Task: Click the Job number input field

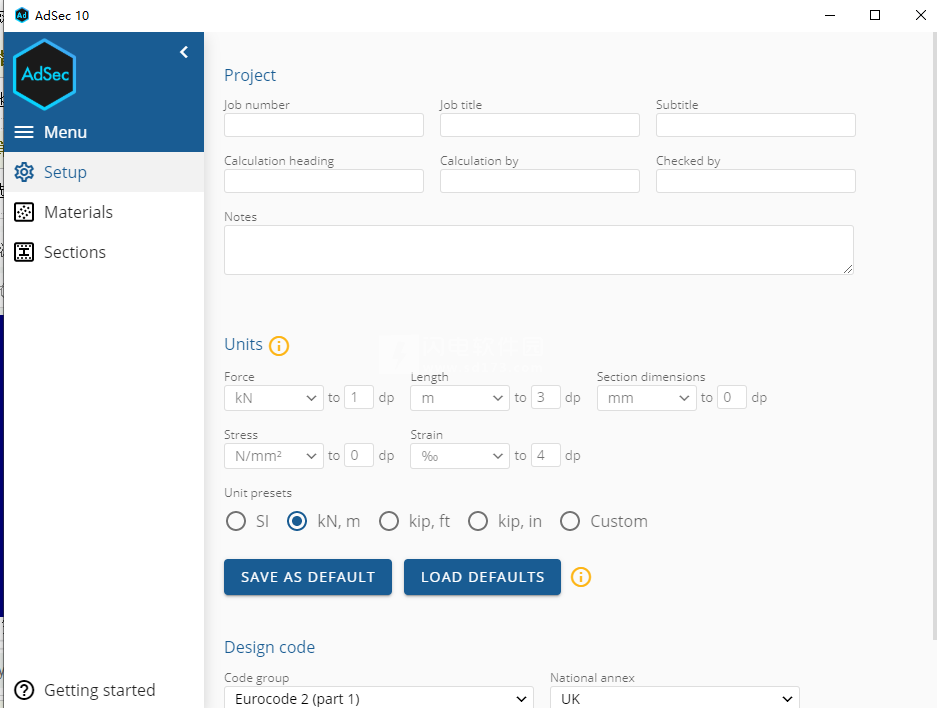Action: tap(324, 125)
